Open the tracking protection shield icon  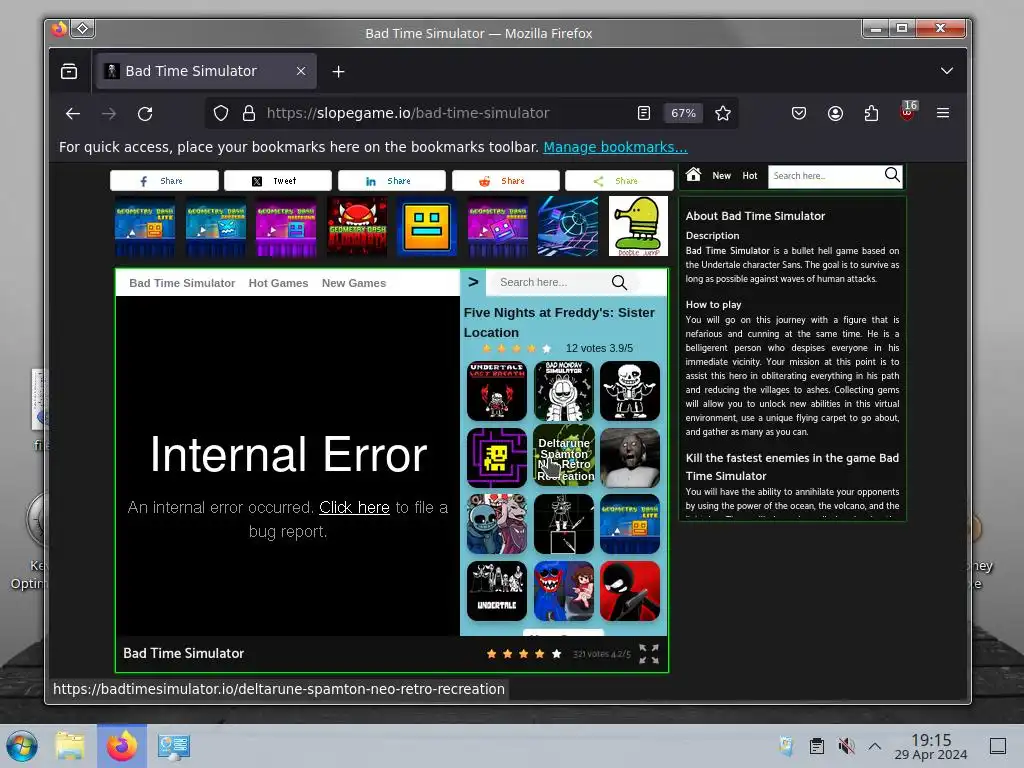(221, 114)
